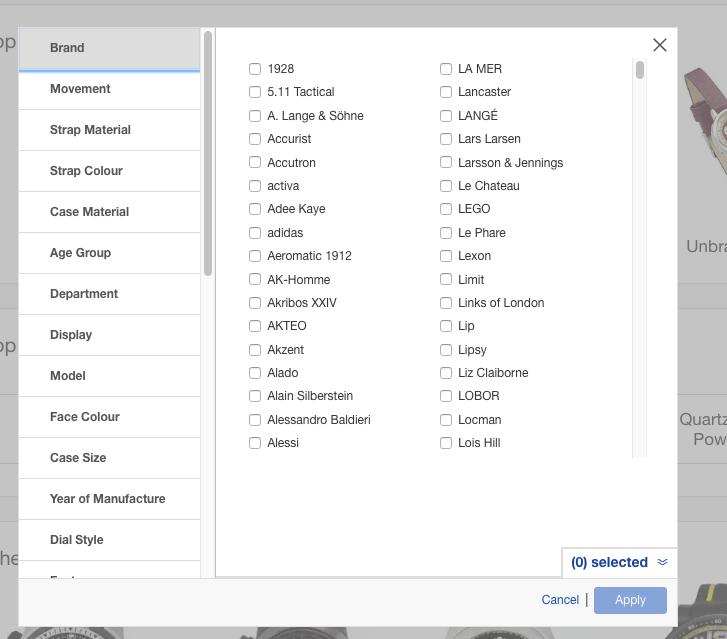Tick the AK-Homme checkbox
The image size is (727, 639).
[255, 279]
